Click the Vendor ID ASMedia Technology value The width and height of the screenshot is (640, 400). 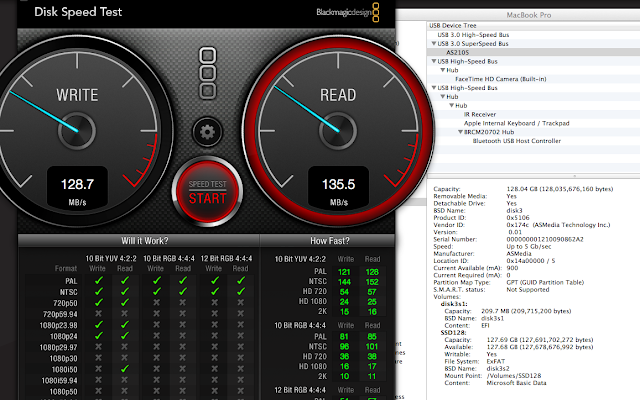pos(558,225)
